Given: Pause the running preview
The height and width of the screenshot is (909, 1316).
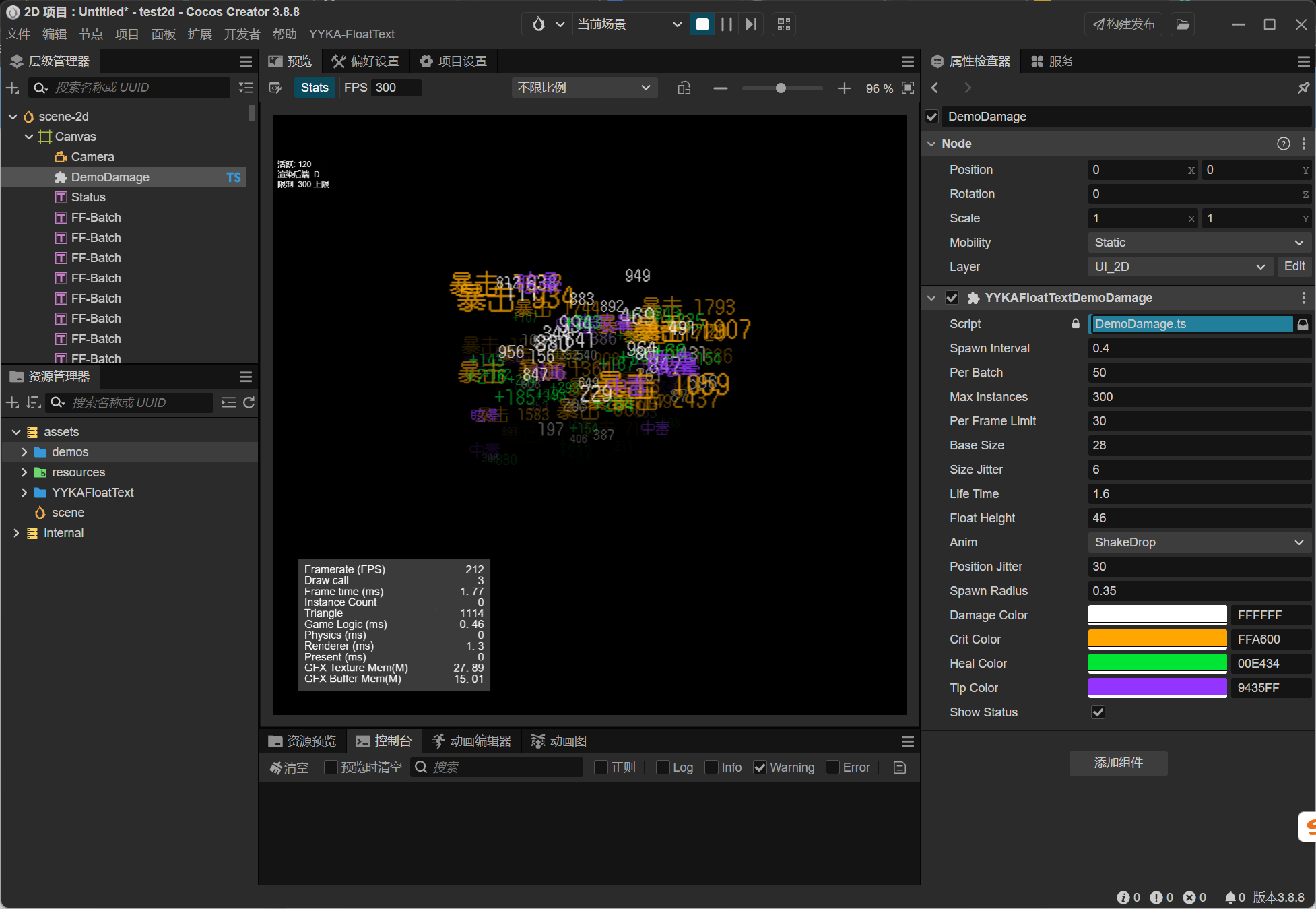Looking at the screenshot, I should pyautogui.click(x=726, y=24).
